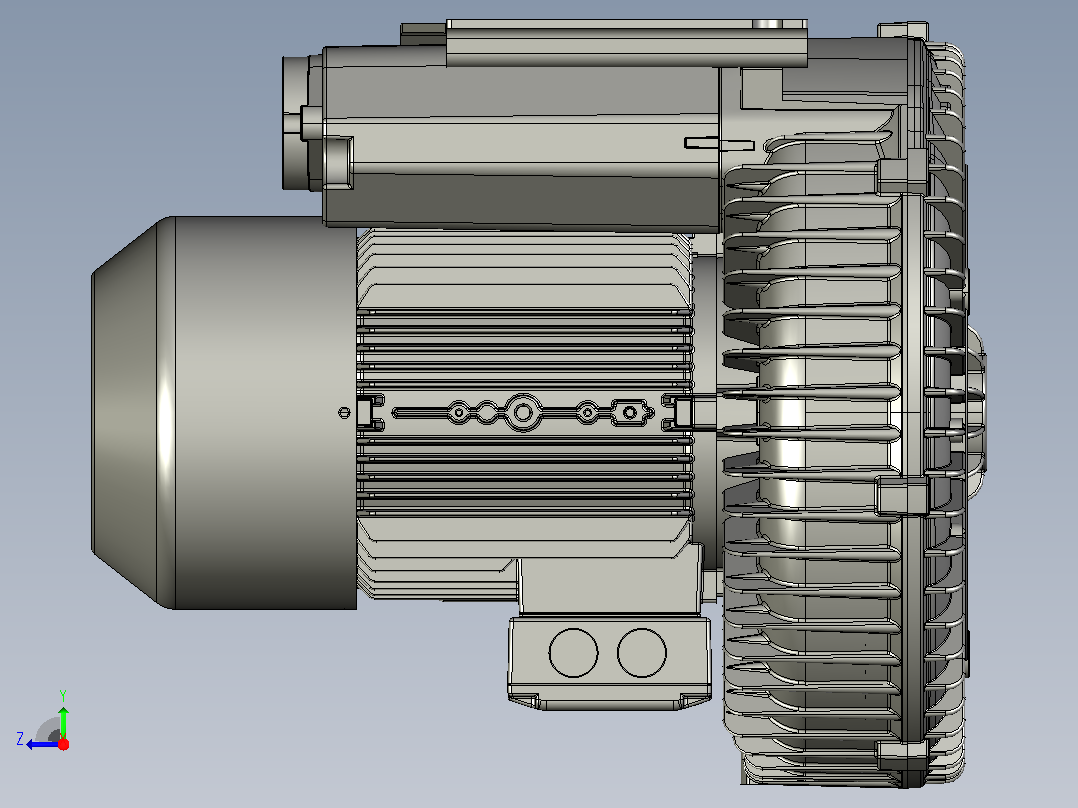Click the "Z" axis label text
This screenshot has width=1078, height=808.
coord(20,739)
